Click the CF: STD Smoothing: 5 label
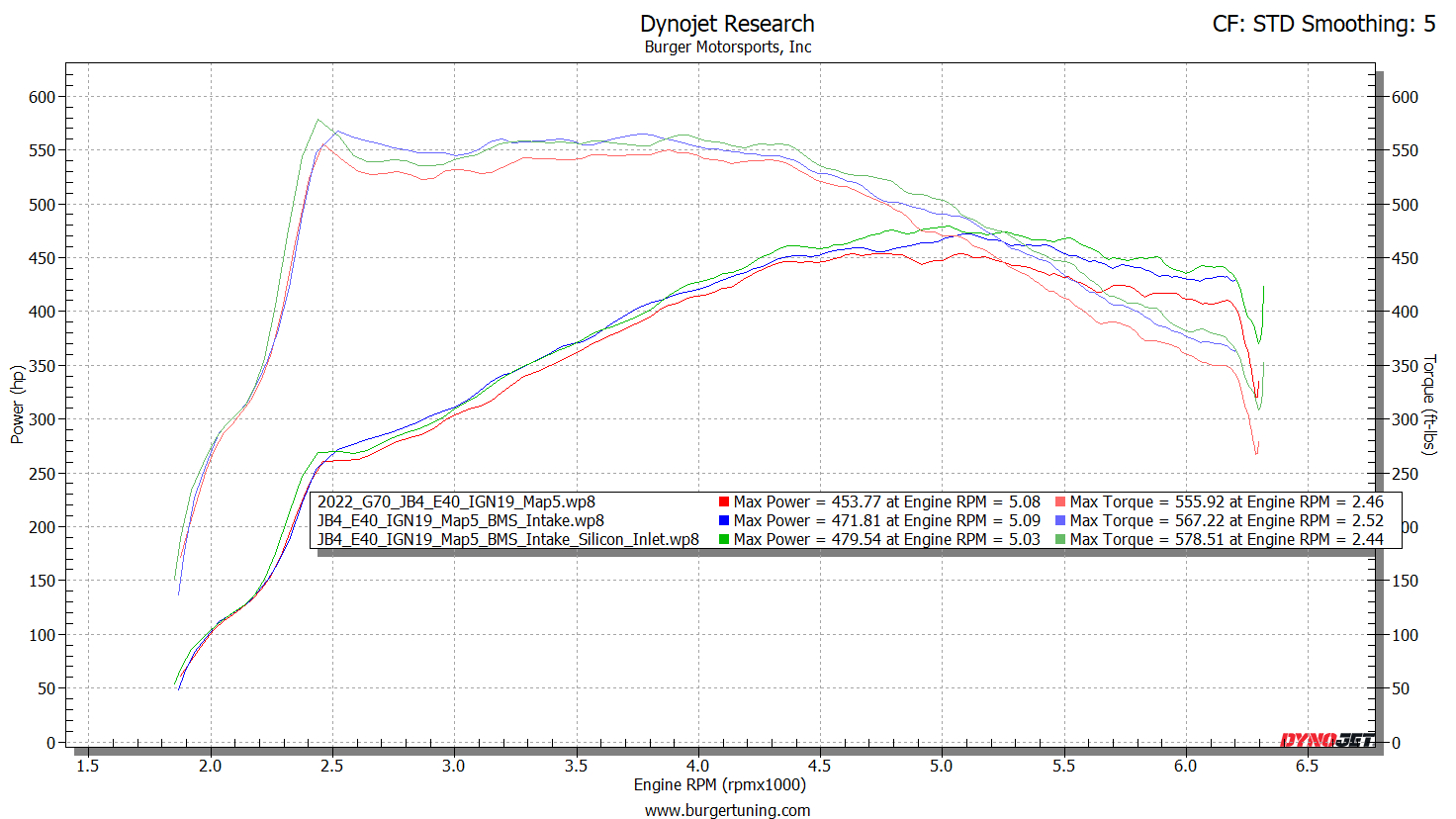 tap(1323, 24)
